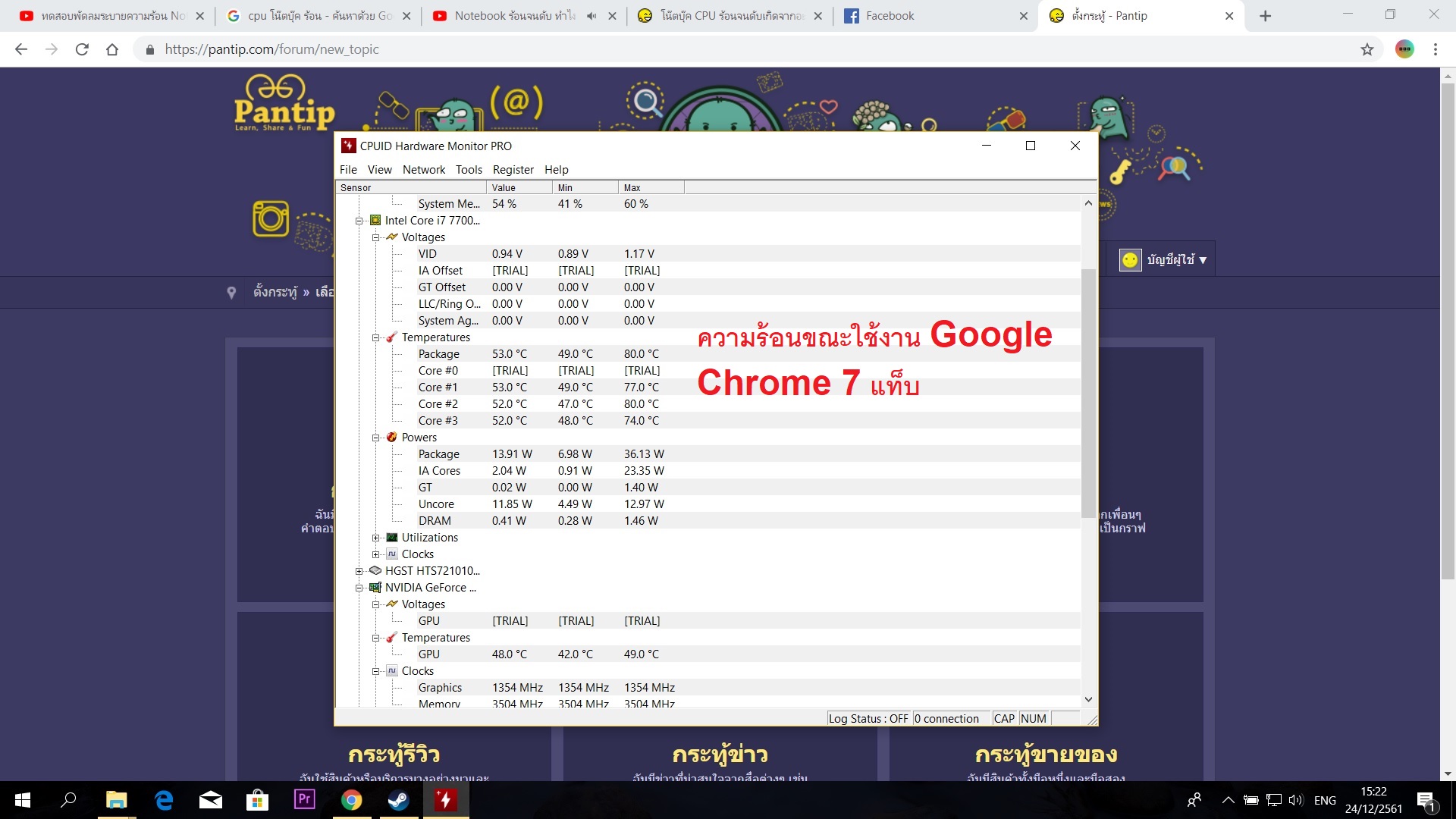Collapse the GPU Temperatures section
1456x819 pixels.
point(375,638)
